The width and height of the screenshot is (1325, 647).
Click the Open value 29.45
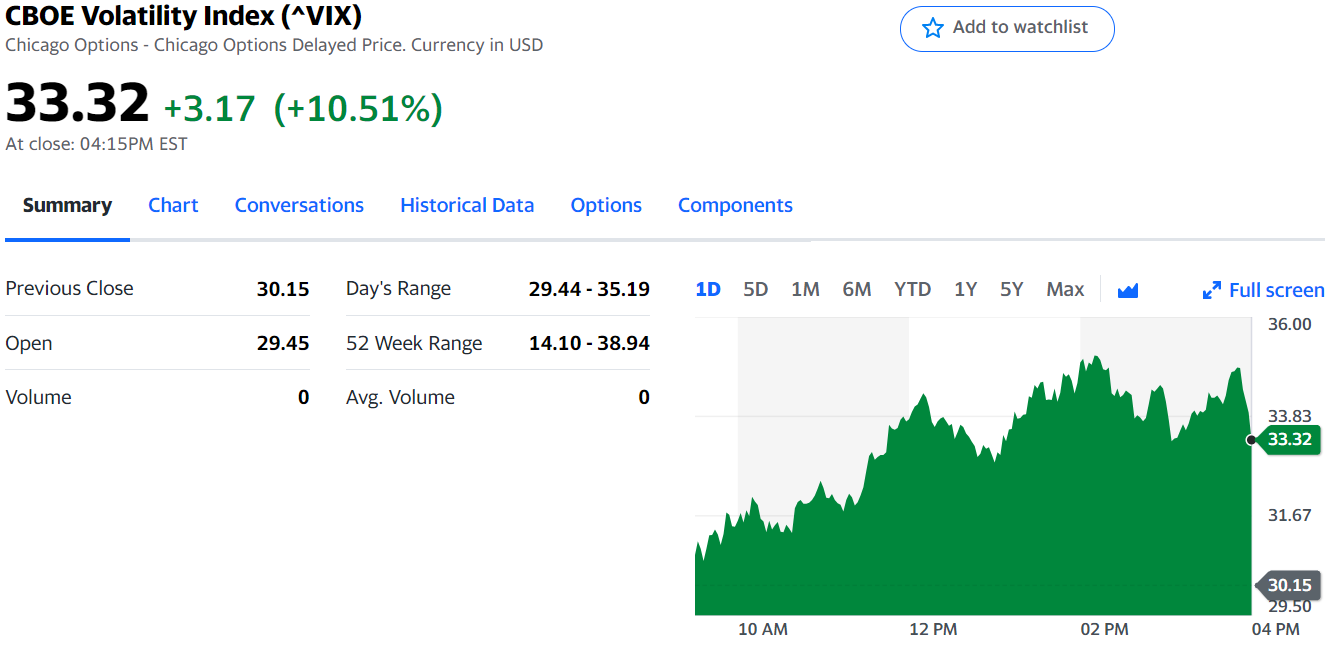[283, 343]
